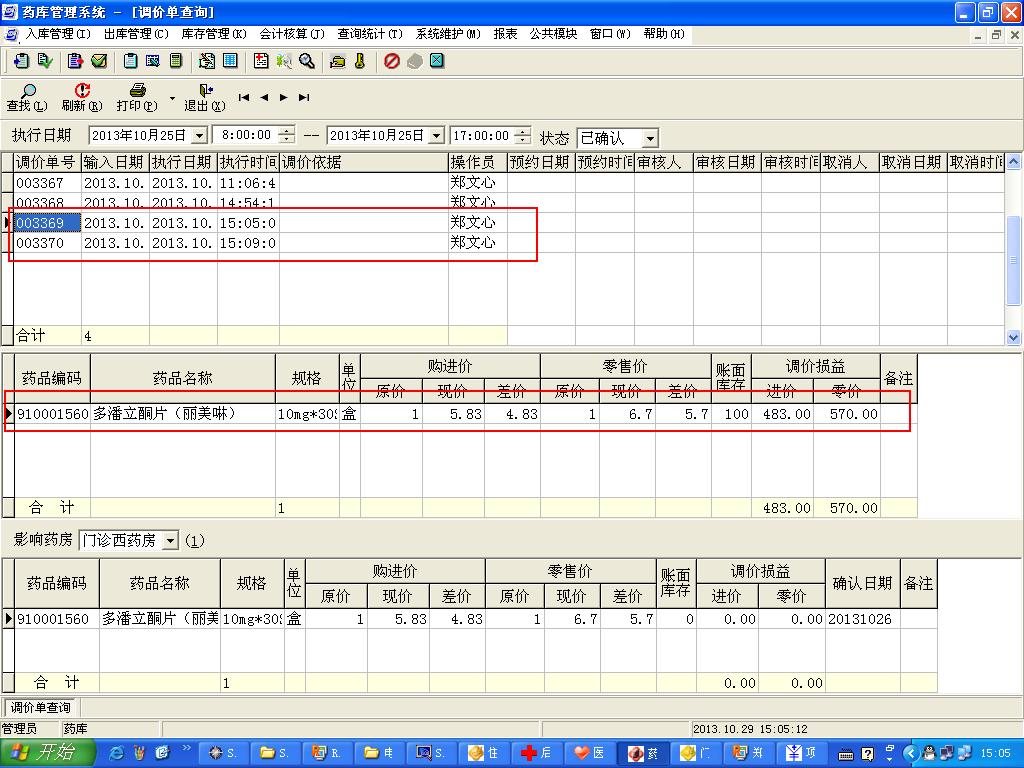Click the 17:00:00 end time spinner
The width and height of the screenshot is (1024, 768).
pos(522,135)
